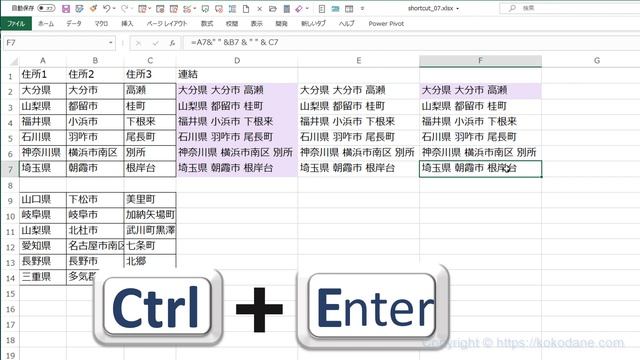Click column F cell 大分県 大分市 高瀬
The image size is (640, 360).
pyautogui.click(x=480, y=91)
